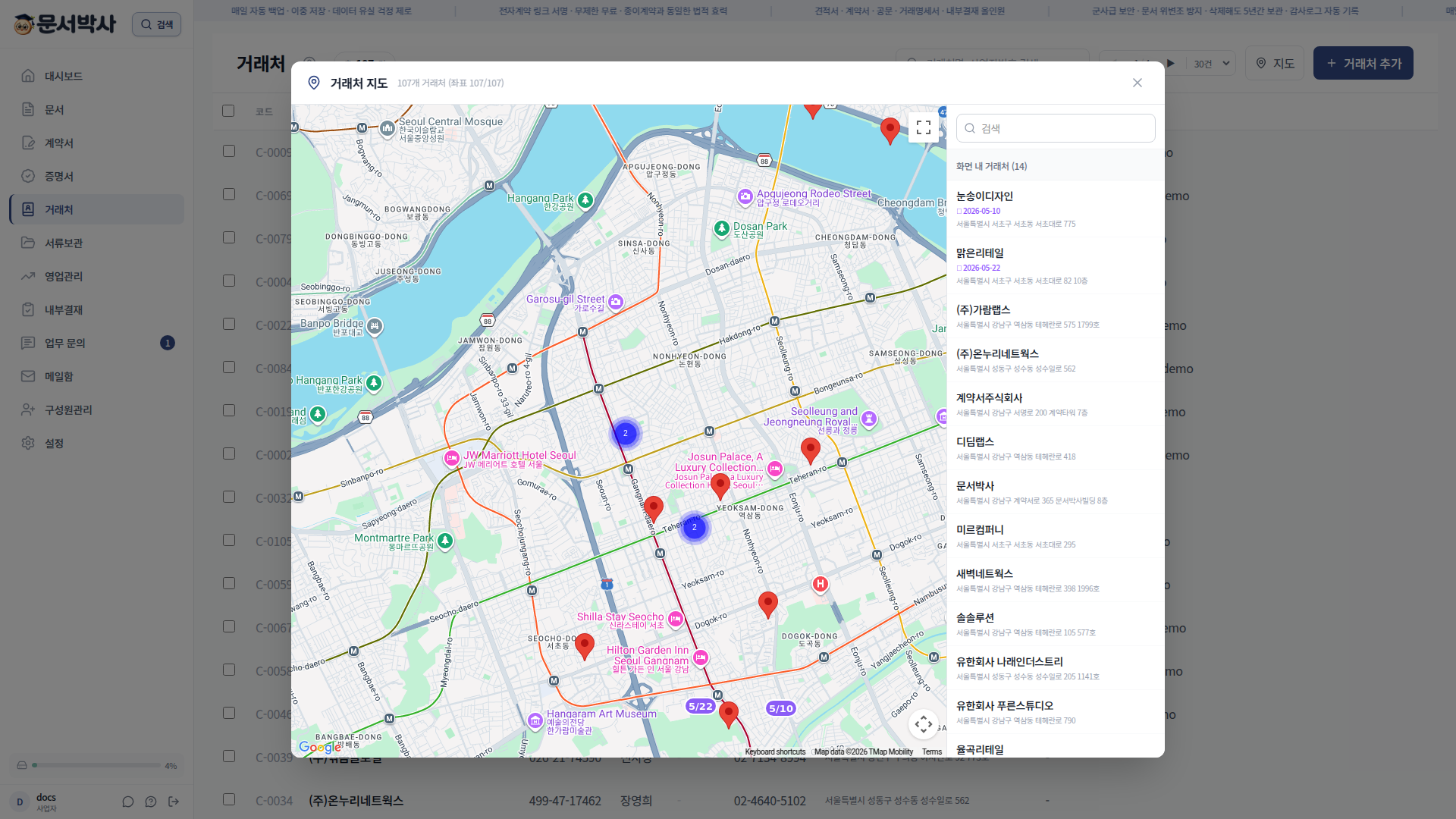Go to 구성원관리 in the sidebar
The height and width of the screenshot is (819, 1456).
(x=97, y=409)
